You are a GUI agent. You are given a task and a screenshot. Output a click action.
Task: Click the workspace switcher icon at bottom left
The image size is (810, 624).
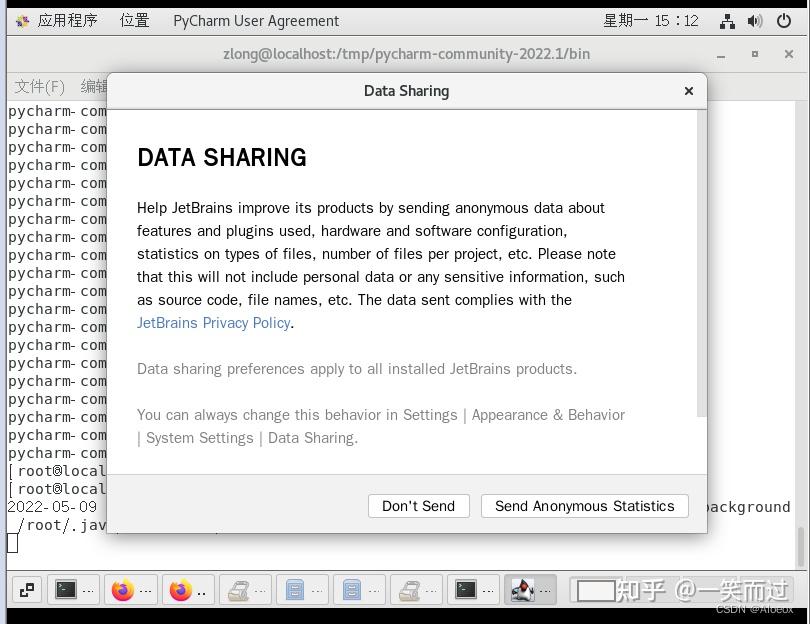(x=26, y=590)
